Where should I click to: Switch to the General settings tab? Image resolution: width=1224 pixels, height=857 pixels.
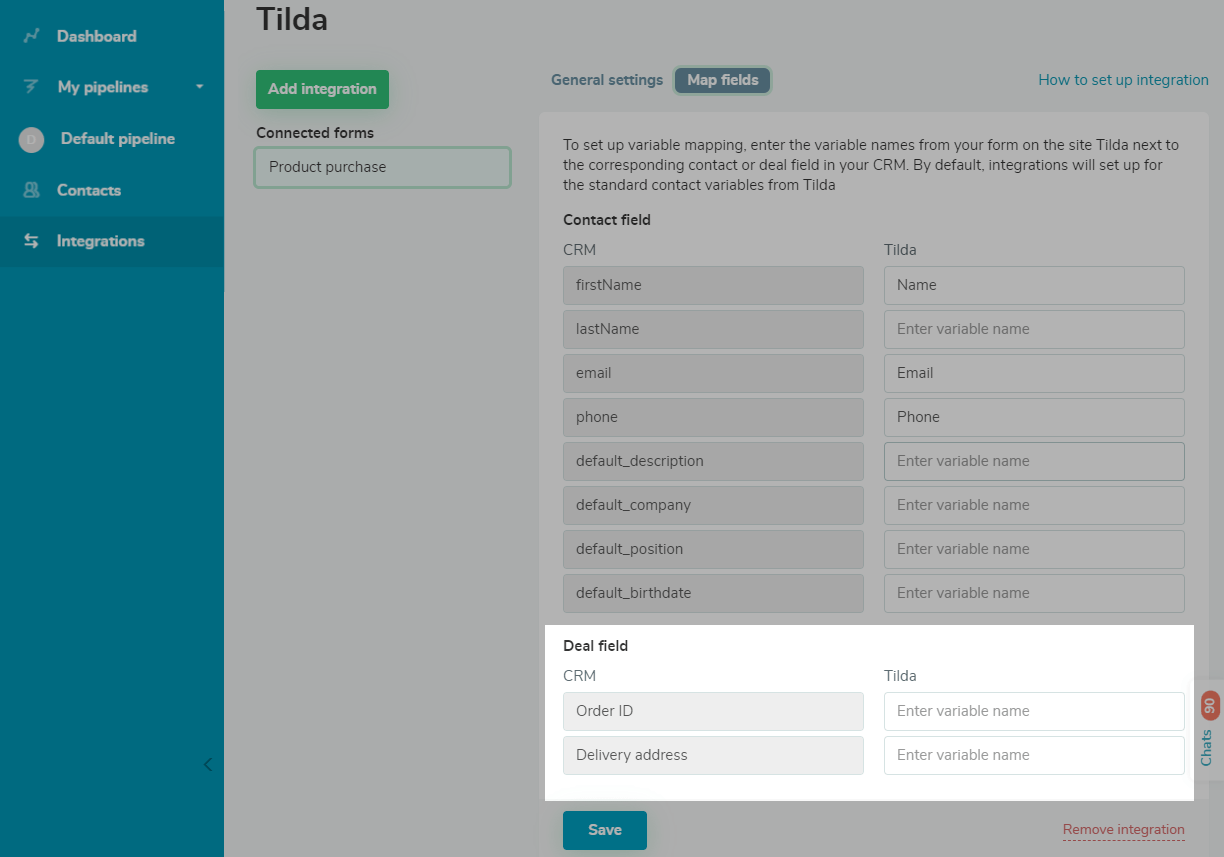coord(606,80)
